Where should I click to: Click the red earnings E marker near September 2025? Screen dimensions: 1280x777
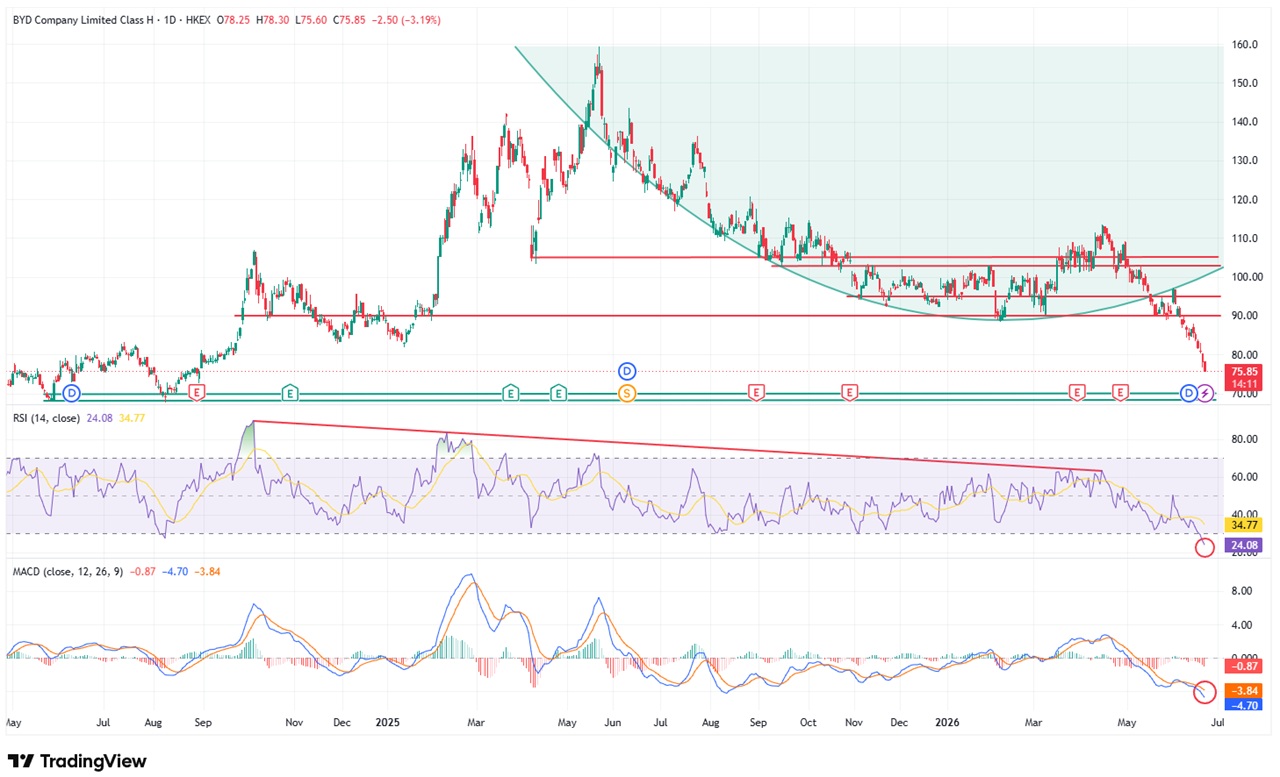click(756, 392)
